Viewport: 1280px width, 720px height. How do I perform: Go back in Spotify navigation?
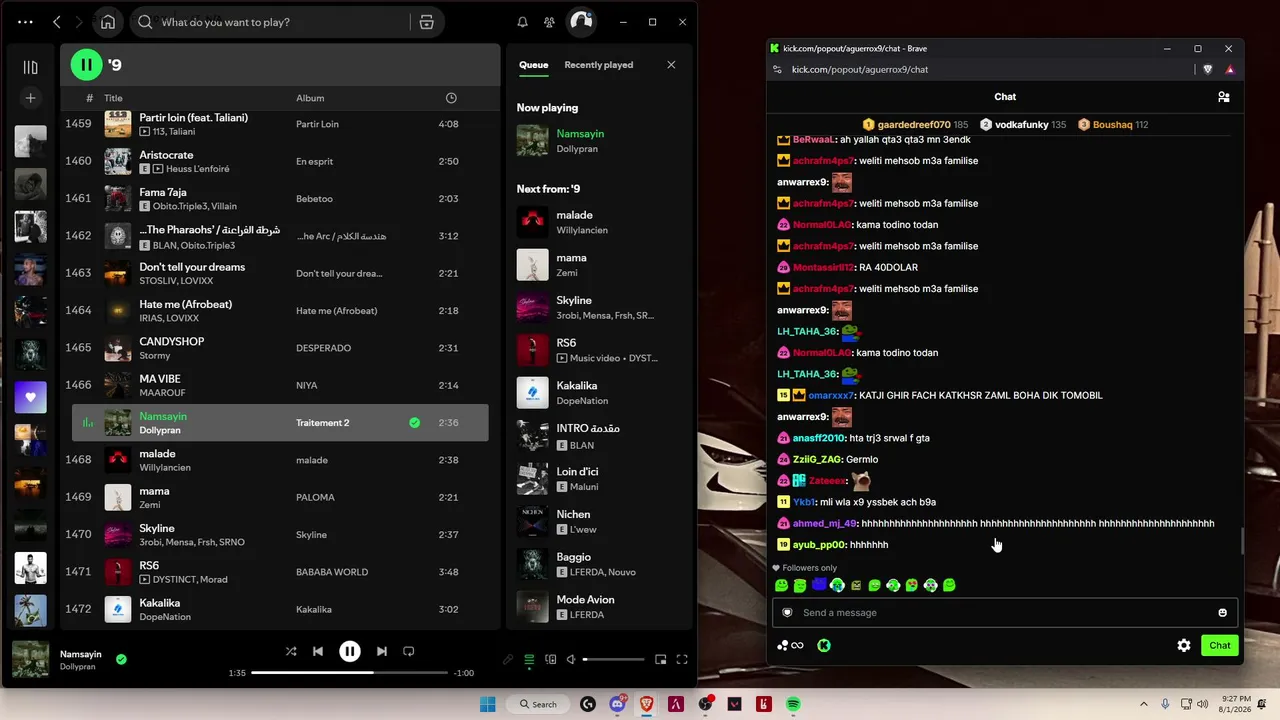point(57,22)
